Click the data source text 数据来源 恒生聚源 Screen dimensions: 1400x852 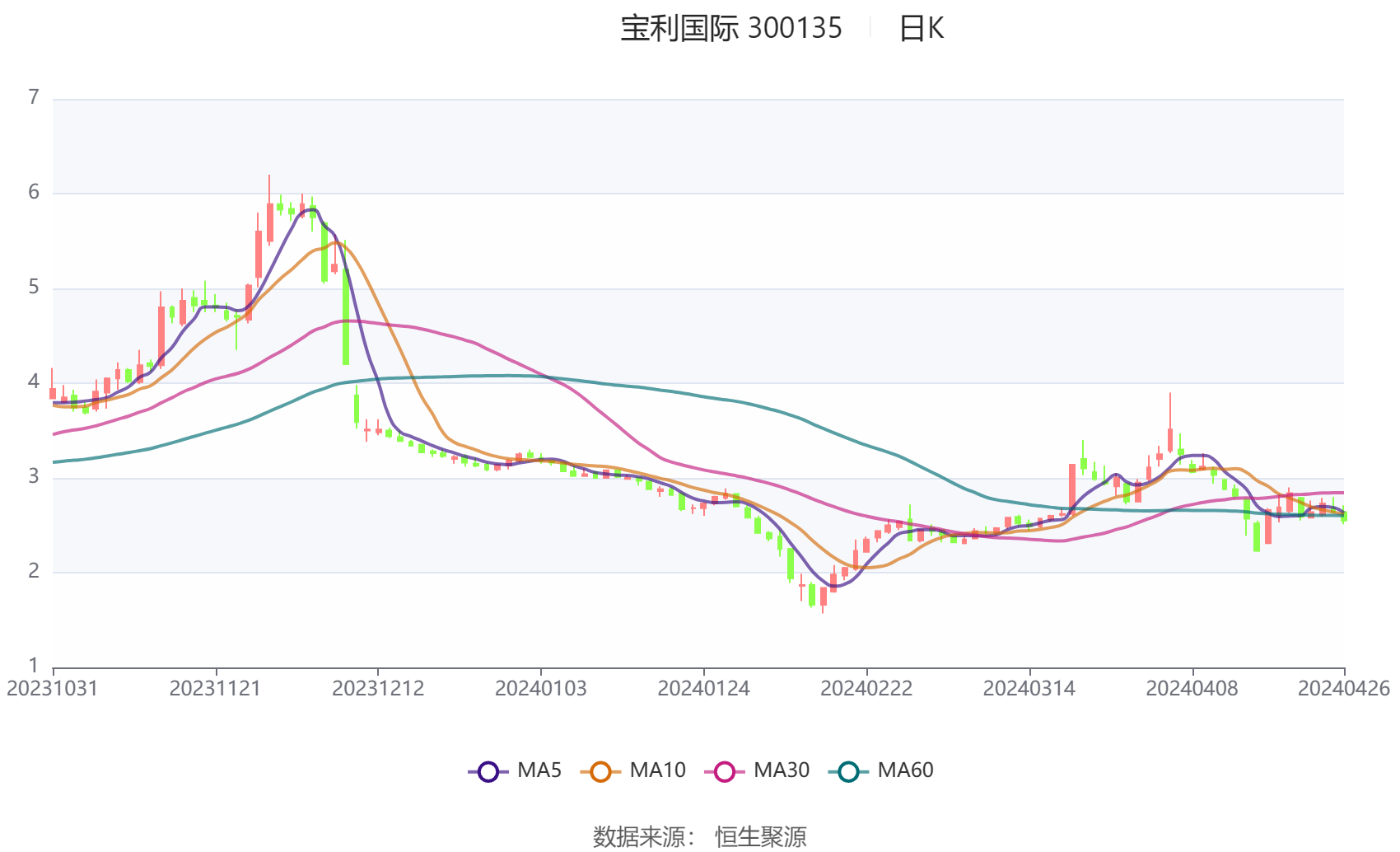tap(700, 837)
